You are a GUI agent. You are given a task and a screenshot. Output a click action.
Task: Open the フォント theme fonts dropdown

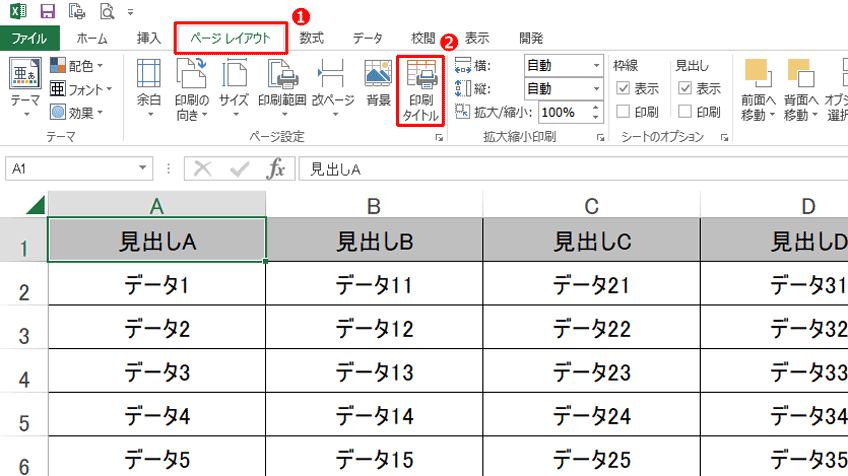coord(81,89)
